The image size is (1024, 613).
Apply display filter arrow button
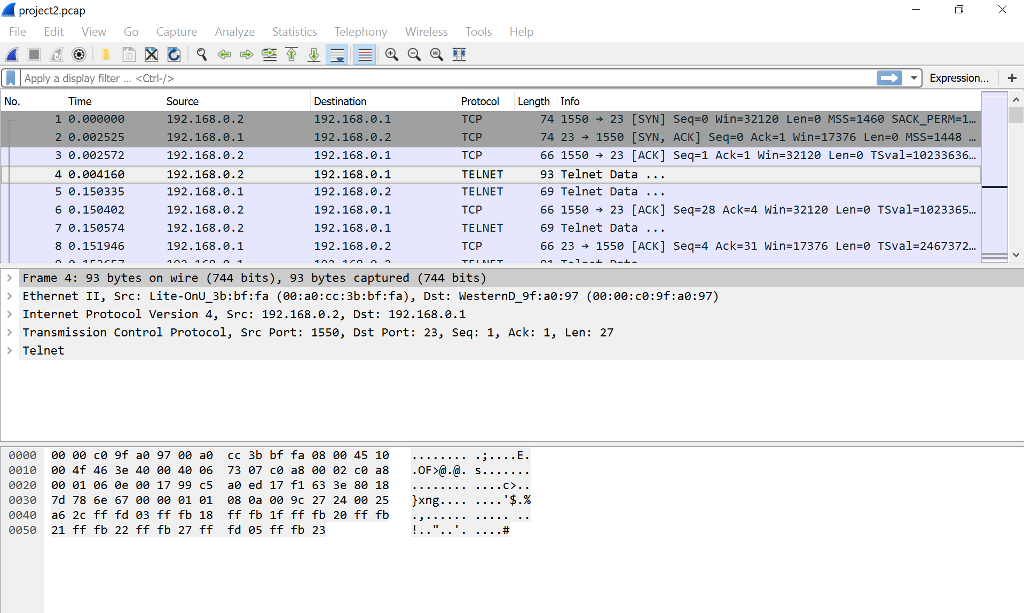(889, 78)
